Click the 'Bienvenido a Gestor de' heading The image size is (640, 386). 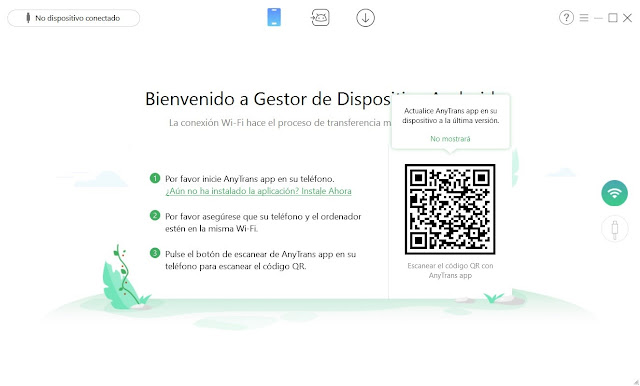(x=268, y=99)
